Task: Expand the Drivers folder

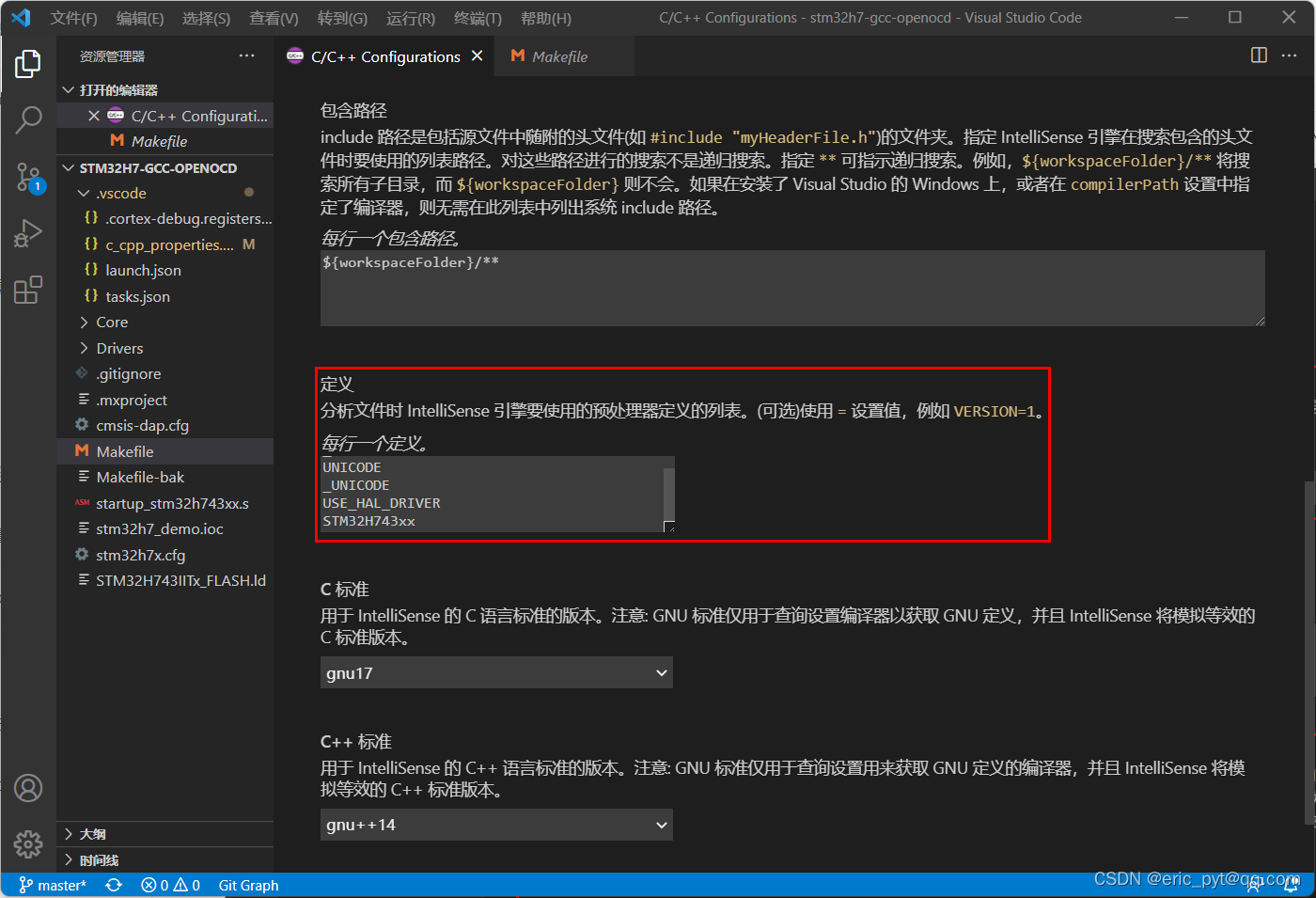Action: coord(165,348)
